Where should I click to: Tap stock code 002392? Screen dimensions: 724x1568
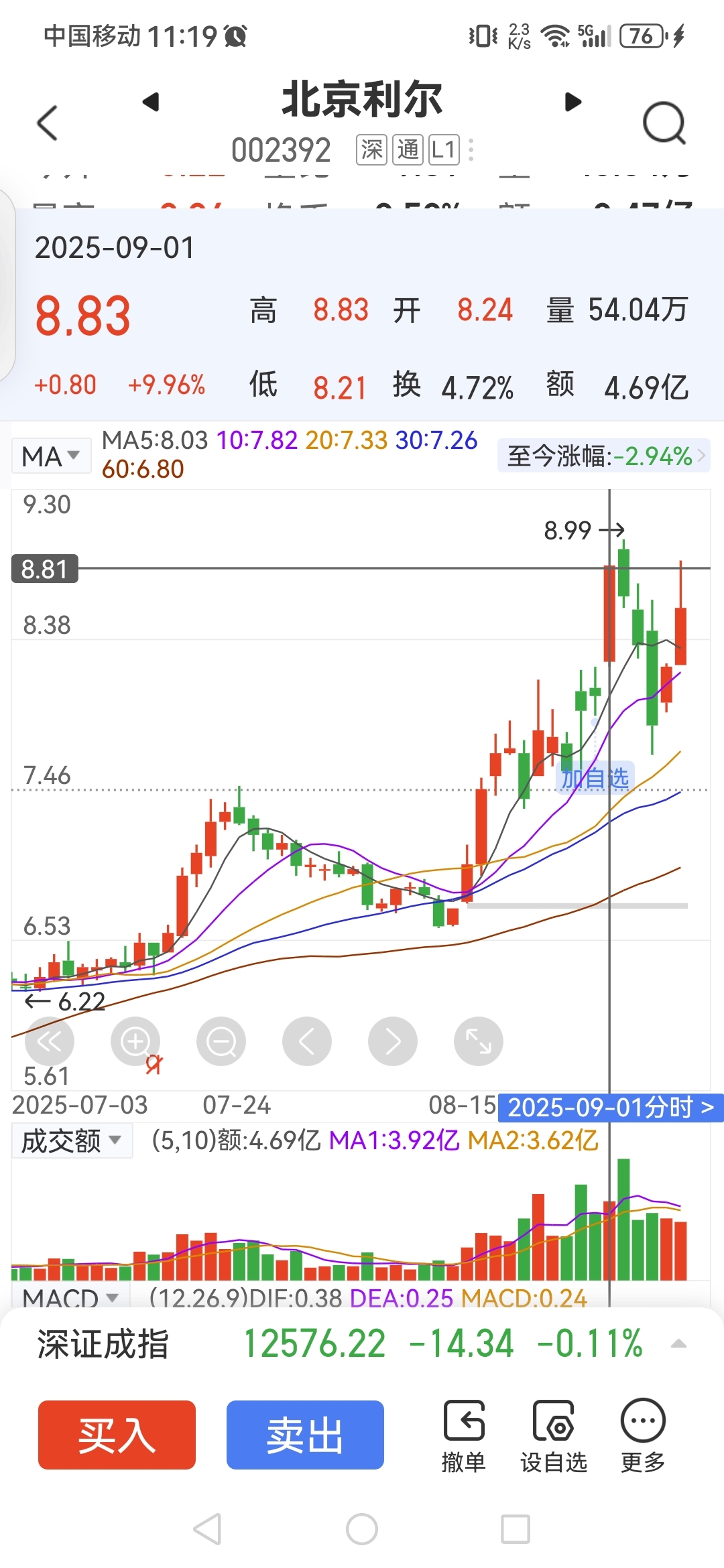click(281, 150)
